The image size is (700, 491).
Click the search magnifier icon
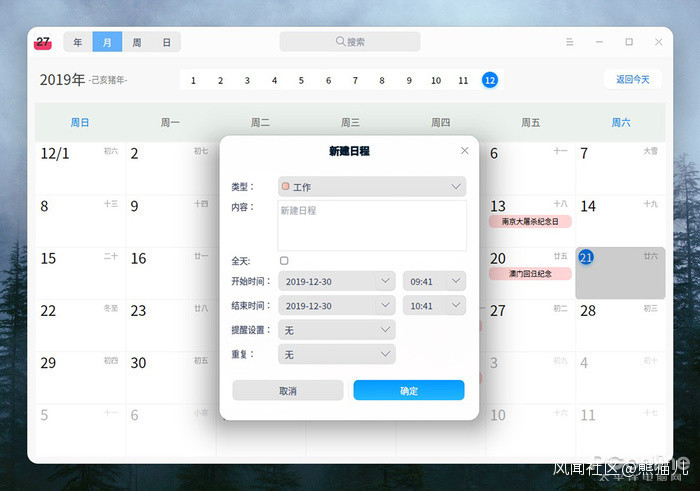coord(340,42)
